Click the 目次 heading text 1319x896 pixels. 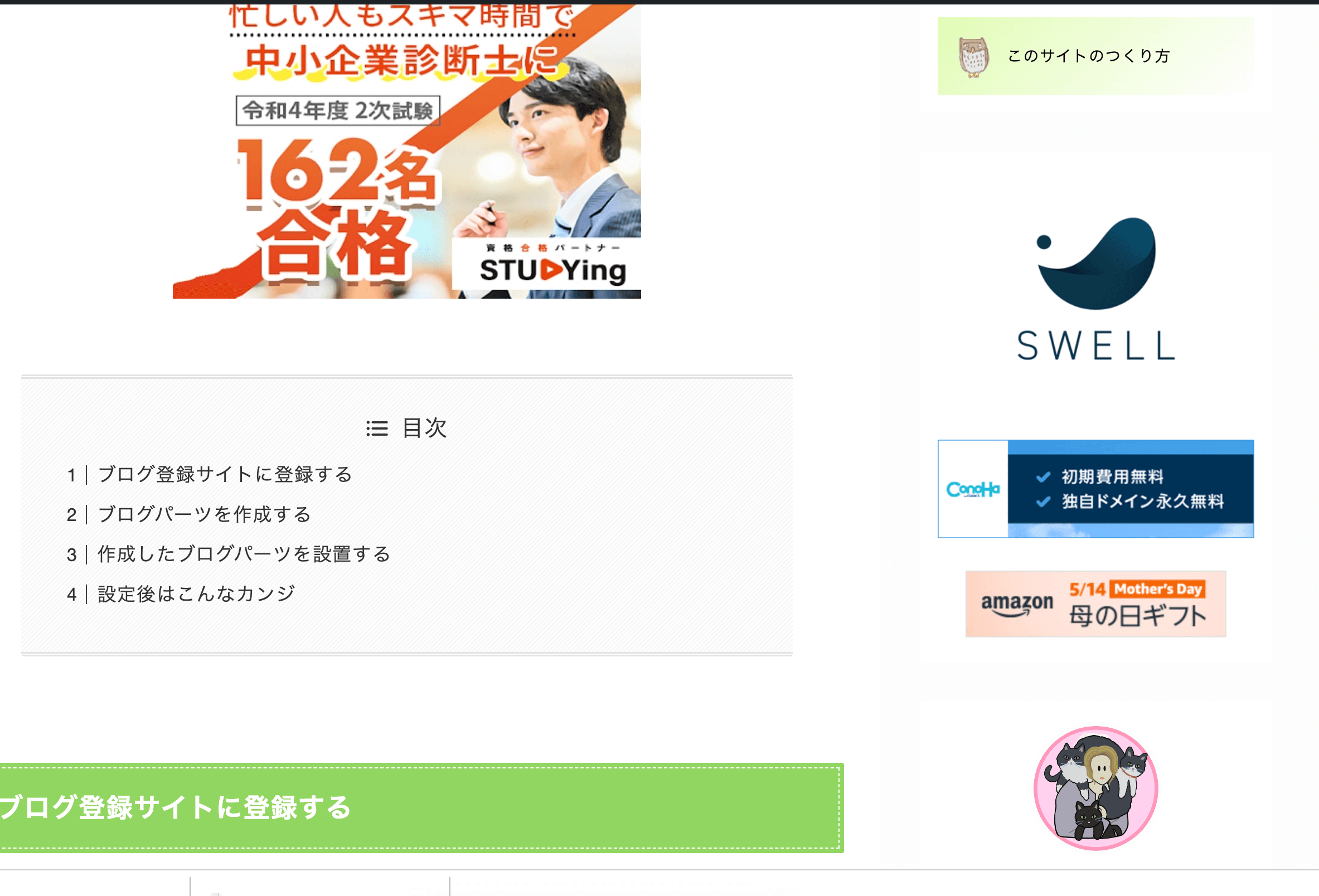click(424, 428)
